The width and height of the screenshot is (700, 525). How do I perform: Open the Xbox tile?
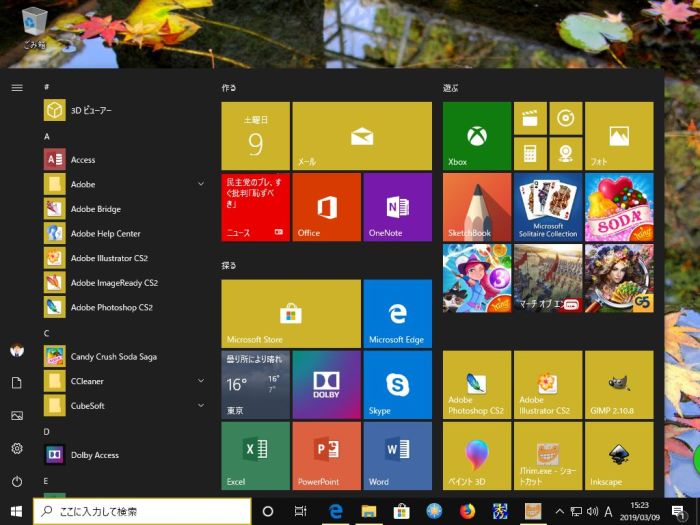[x=476, y=135]
